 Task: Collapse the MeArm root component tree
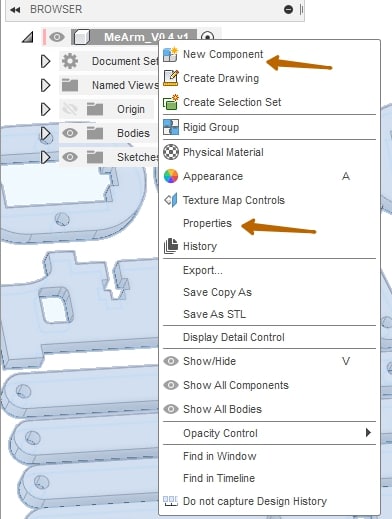pos(28,37)
